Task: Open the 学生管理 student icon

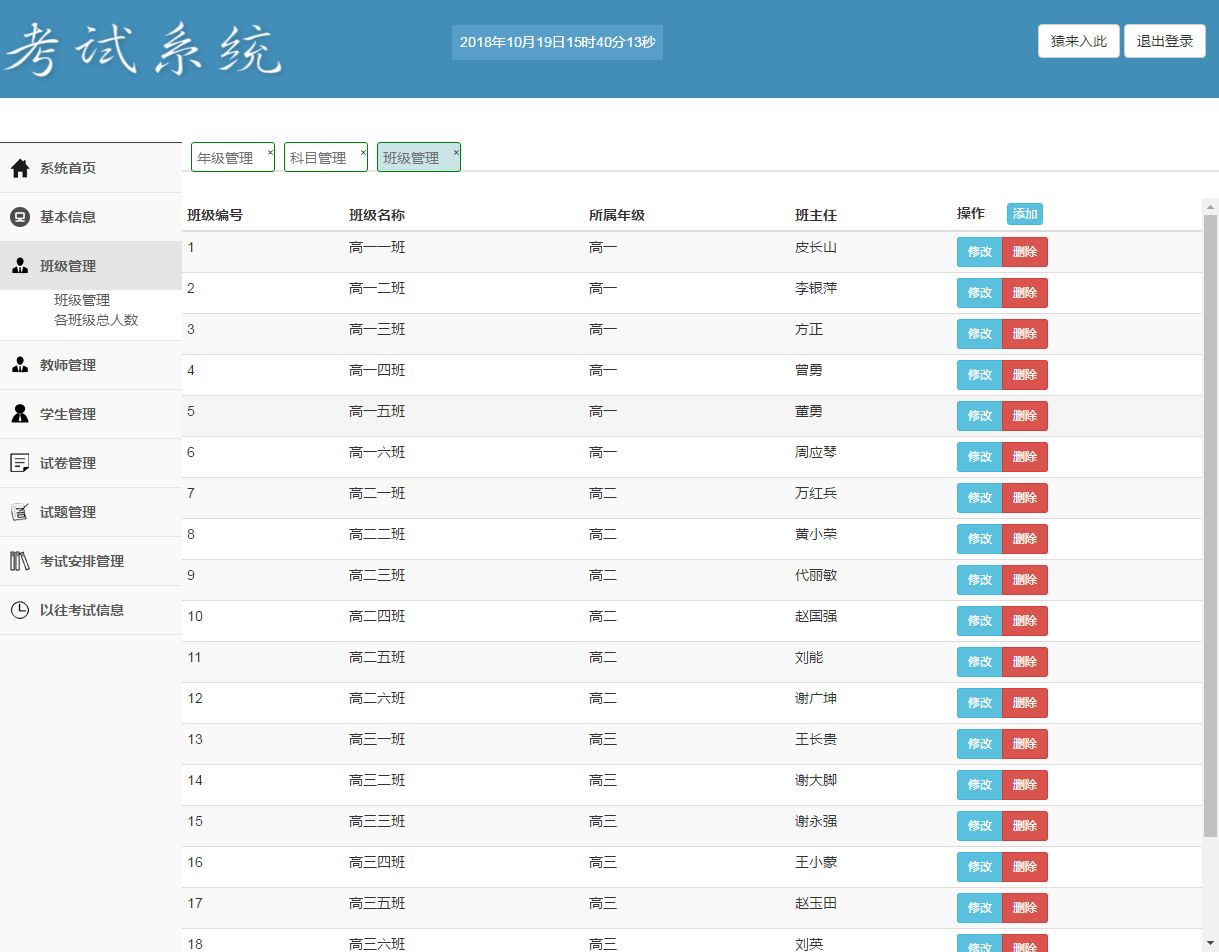Action: click(19, 414)
